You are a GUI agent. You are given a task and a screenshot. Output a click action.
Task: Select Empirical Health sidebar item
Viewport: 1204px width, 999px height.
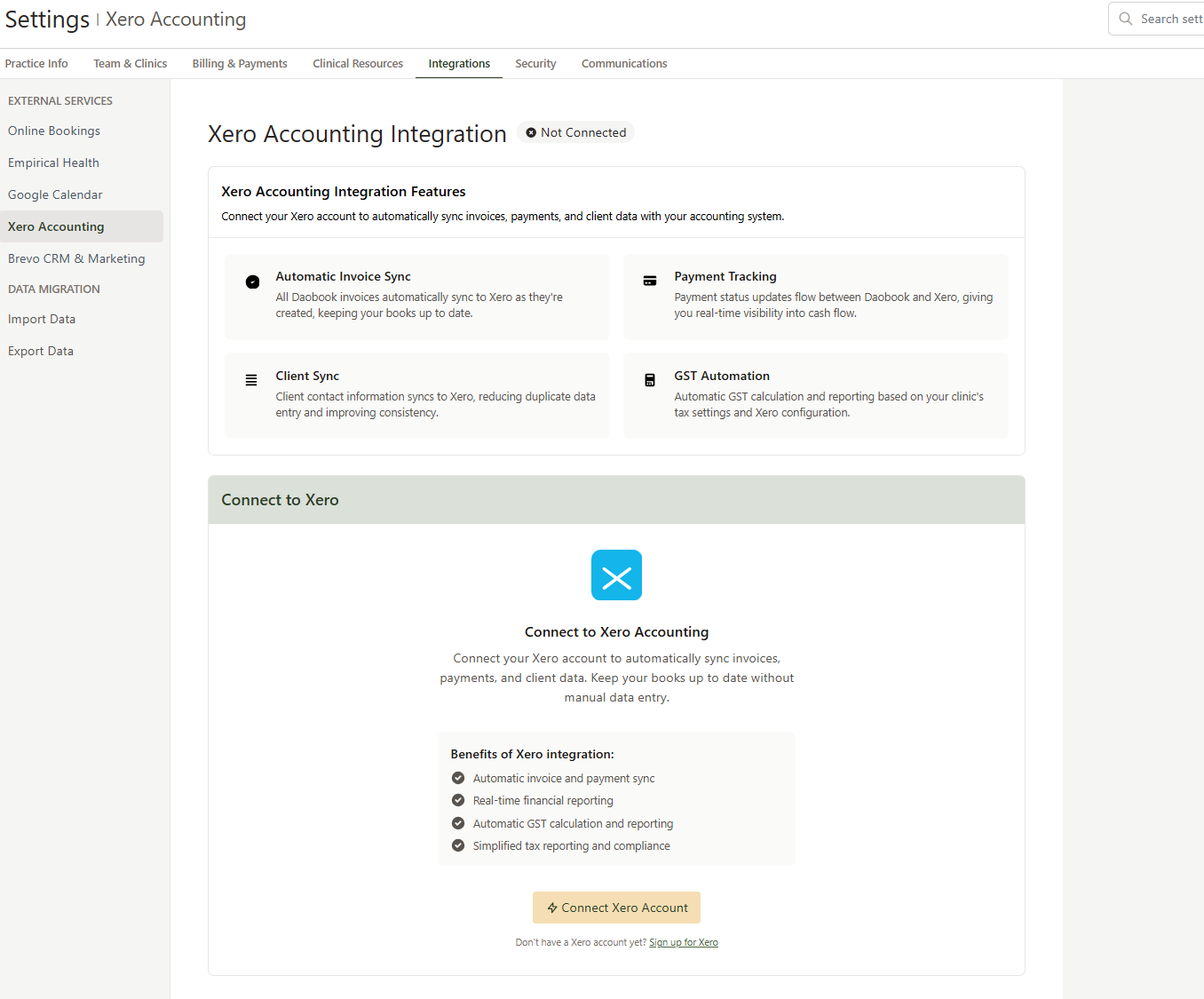point(82,163)
